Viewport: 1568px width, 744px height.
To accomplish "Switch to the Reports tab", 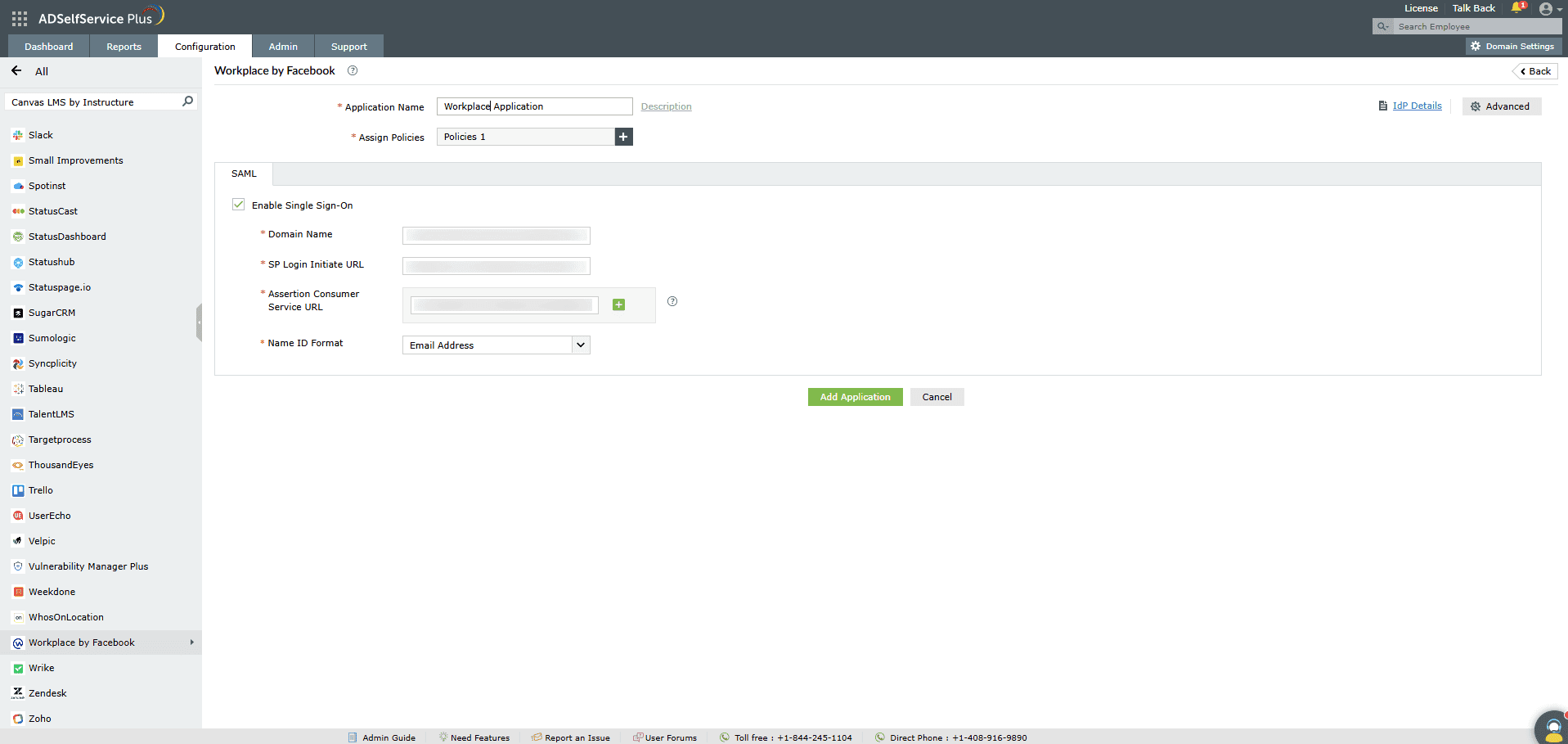I will [x=123, y=46].
